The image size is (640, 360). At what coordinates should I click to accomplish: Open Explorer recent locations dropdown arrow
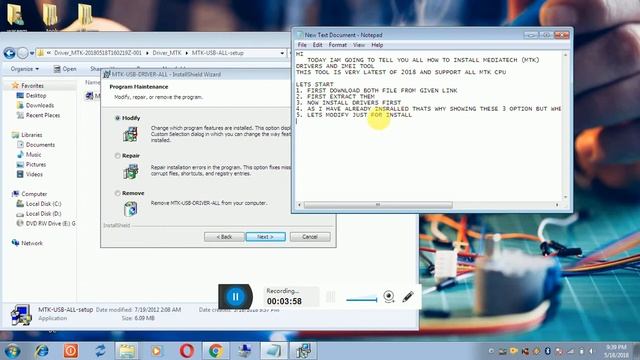tap(32, 53)
